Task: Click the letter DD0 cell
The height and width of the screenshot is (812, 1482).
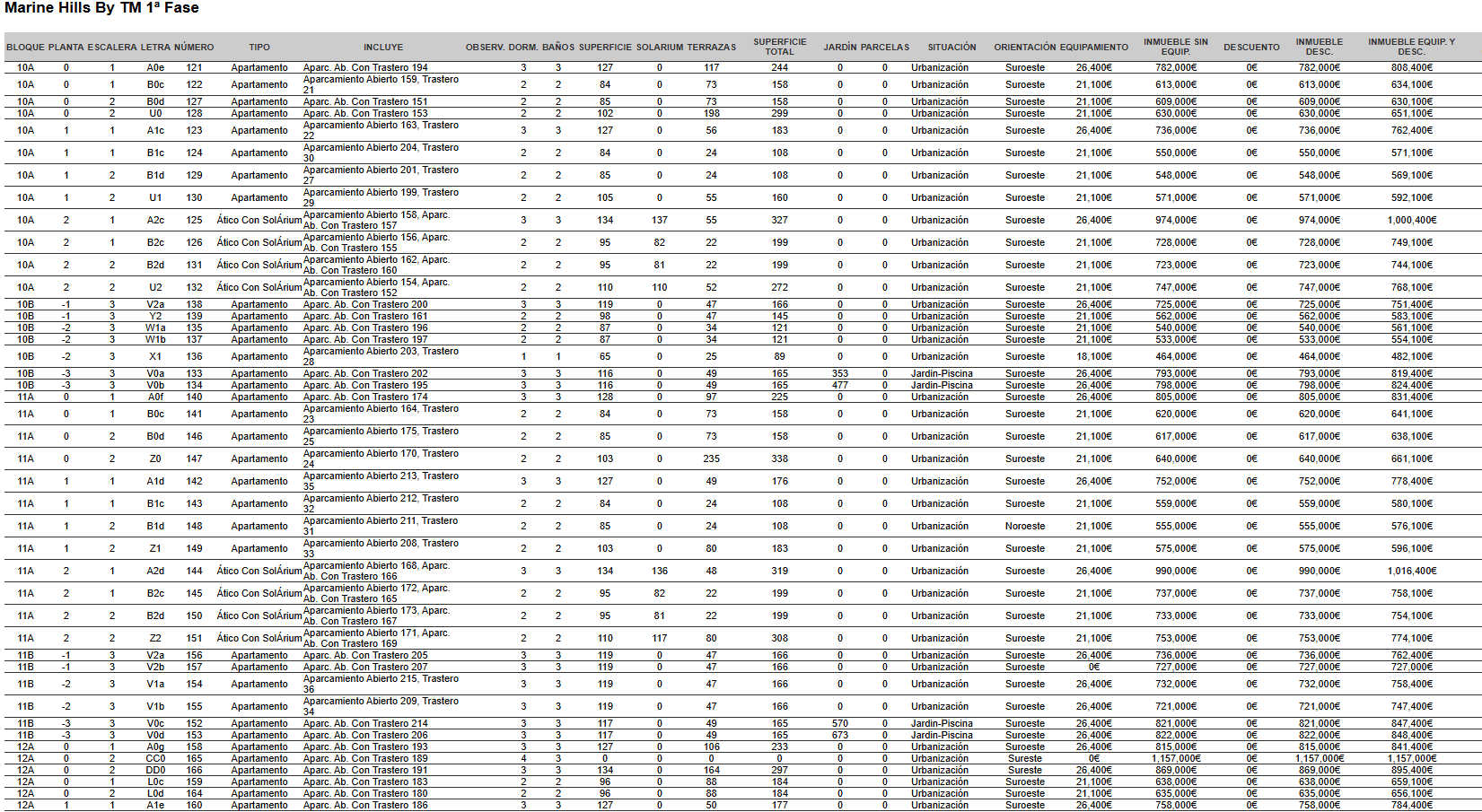Action: click(155, 771)
